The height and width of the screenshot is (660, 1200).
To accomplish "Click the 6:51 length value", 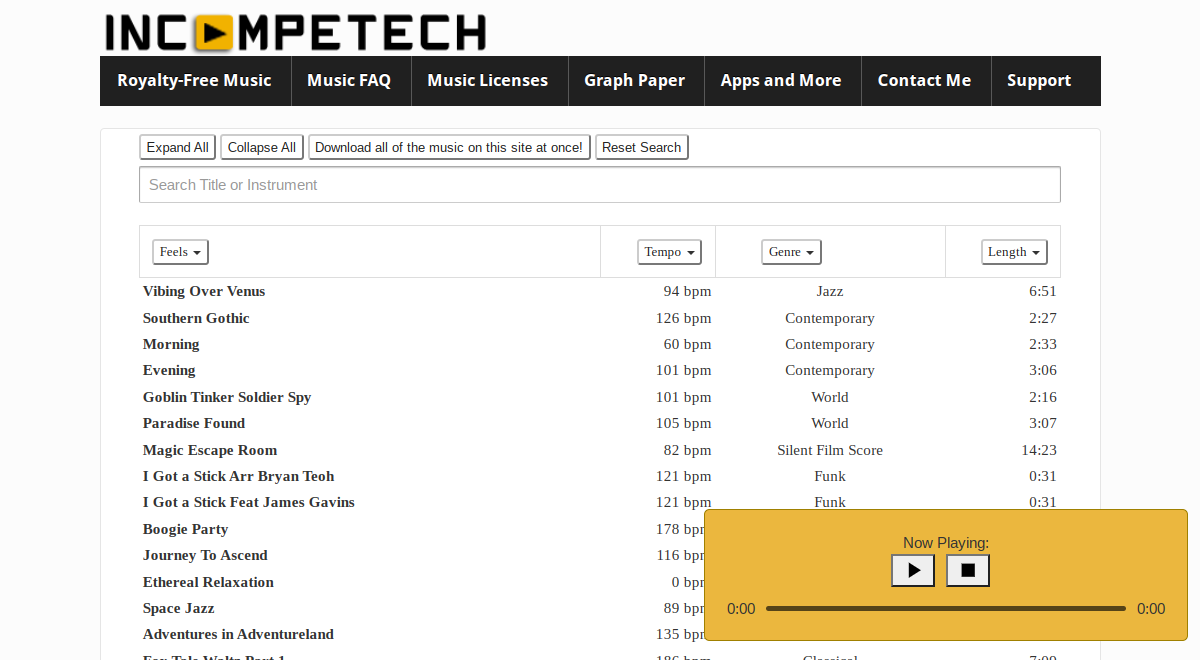I will pyautogui.click(x=1043, y=291).
